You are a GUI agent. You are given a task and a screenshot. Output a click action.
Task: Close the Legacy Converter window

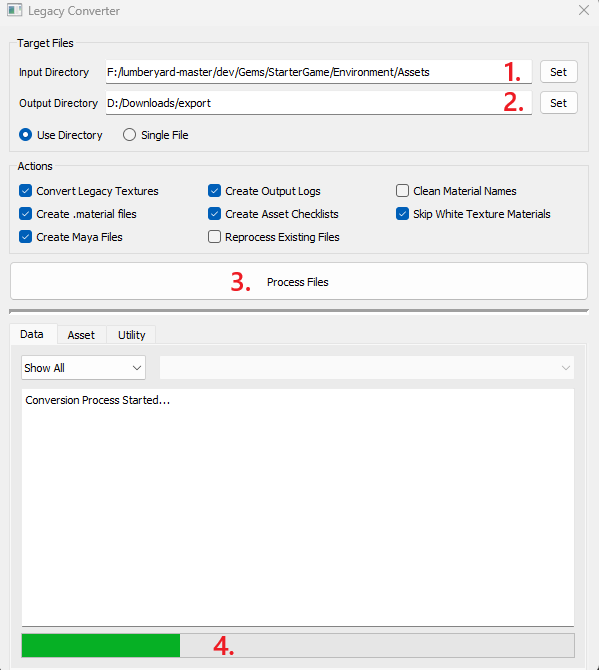coord(584,10)
